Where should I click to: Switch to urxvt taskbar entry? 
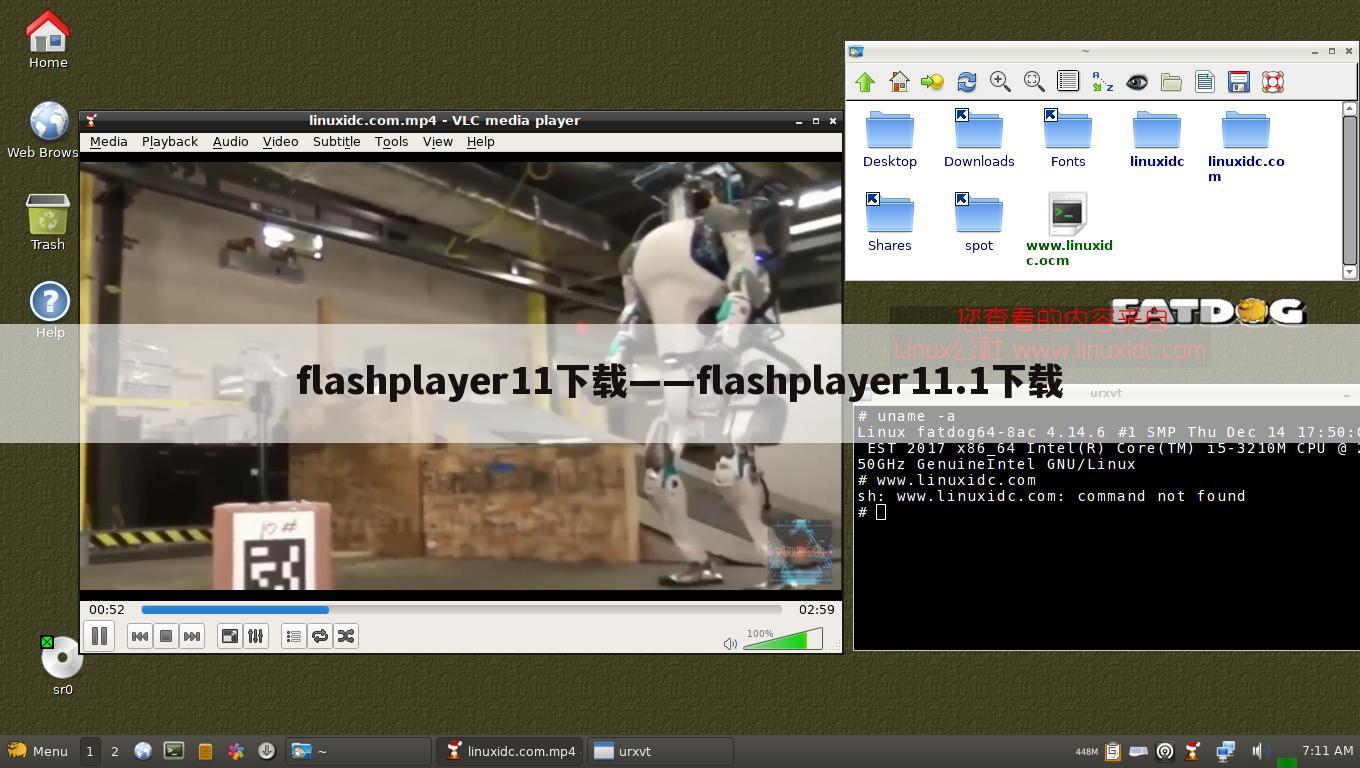coord(660,751)
